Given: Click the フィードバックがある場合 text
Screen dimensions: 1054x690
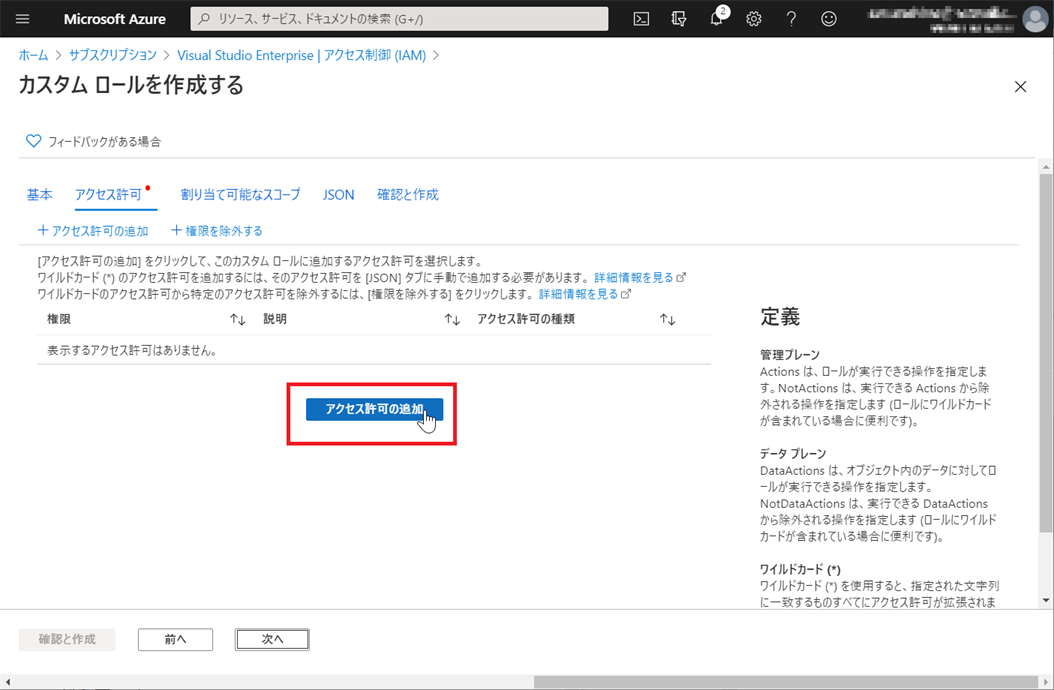Looking at the screenshot, I should click(105, 141).
